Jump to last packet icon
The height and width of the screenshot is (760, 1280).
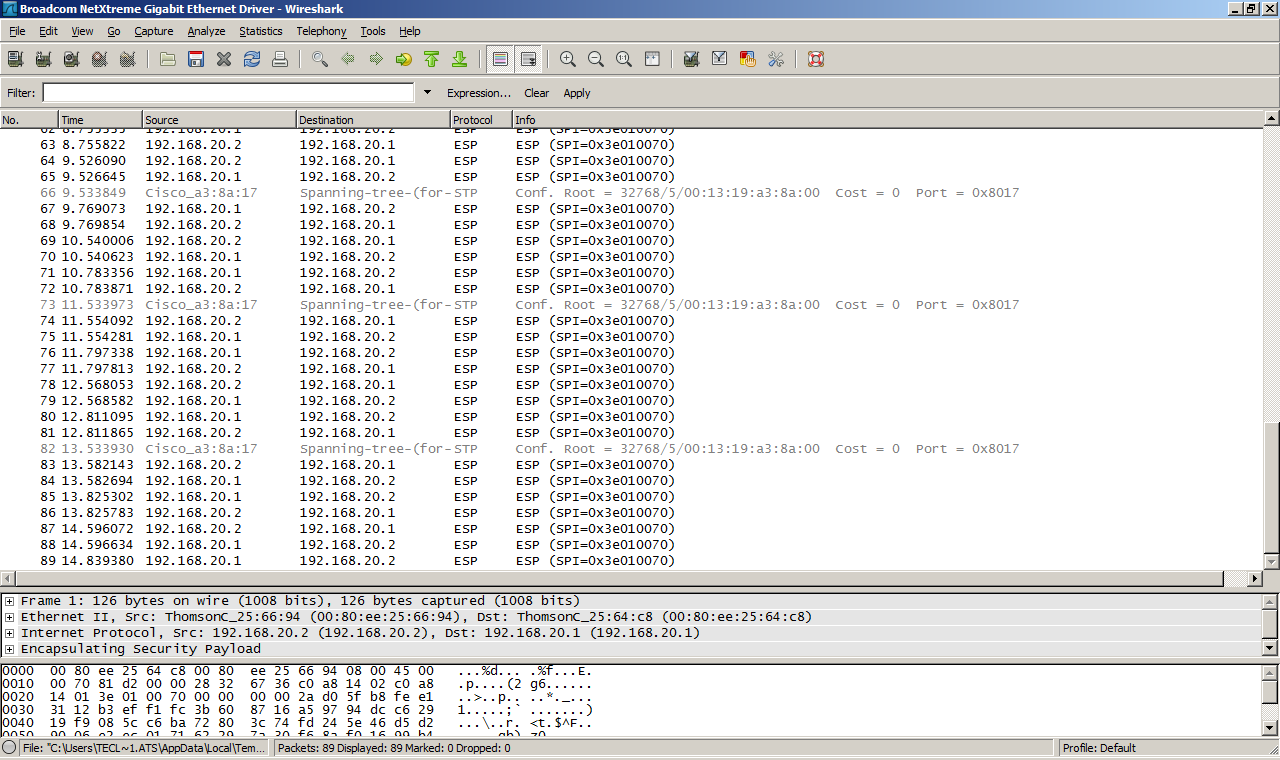click(x=460, y=59)
